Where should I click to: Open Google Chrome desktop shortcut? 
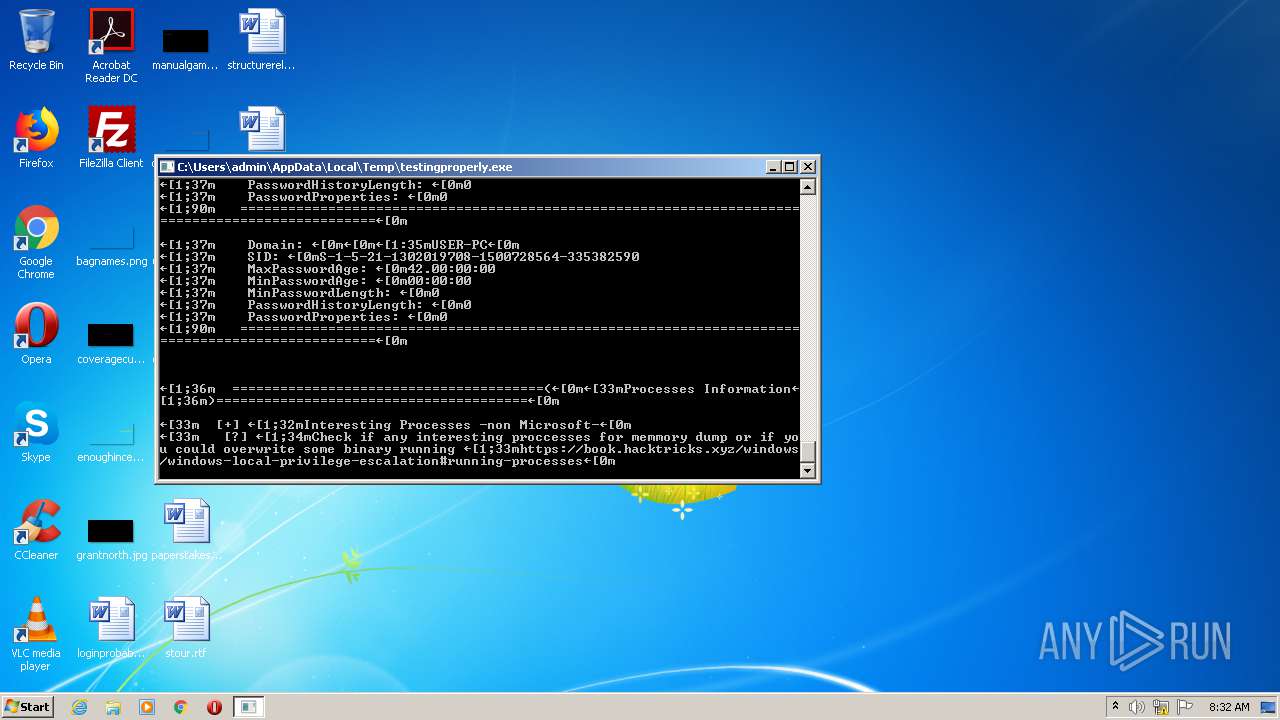coord(36,243)
